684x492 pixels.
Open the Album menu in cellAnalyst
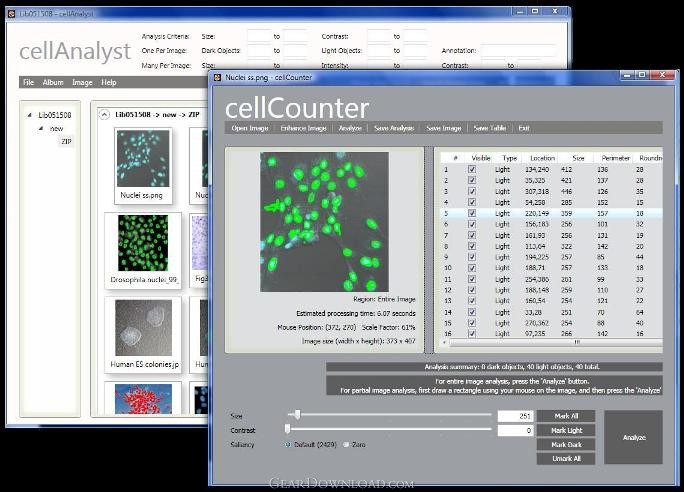coord(52,82)
